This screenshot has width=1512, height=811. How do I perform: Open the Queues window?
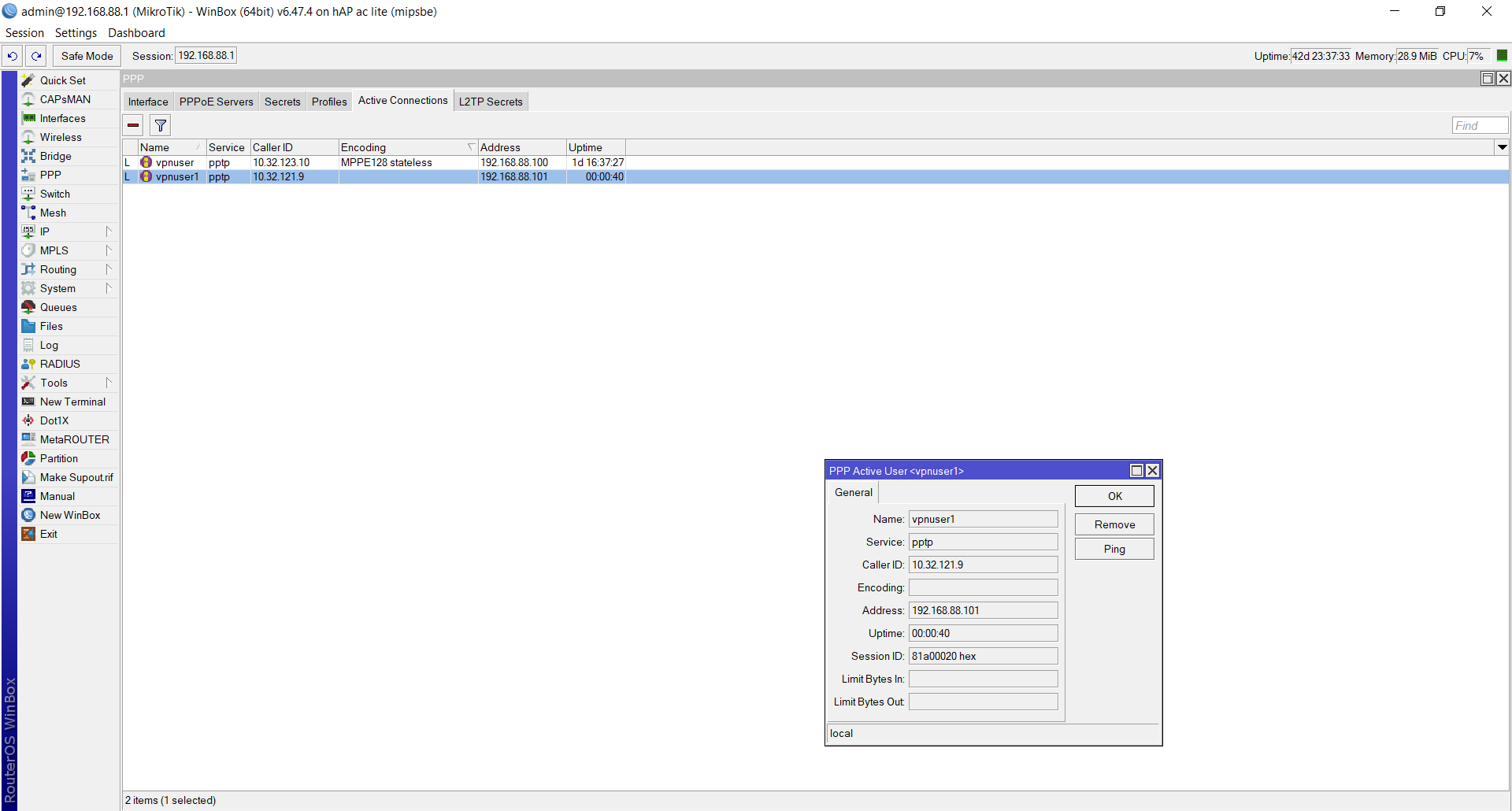tap(69, 307)
